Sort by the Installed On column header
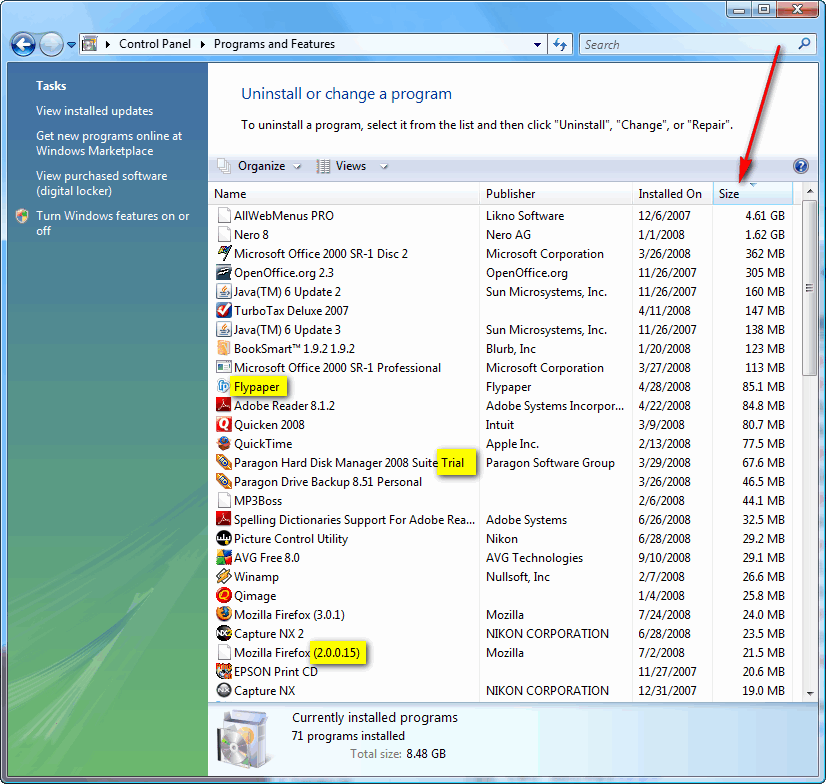826x784 pixels. coord(672,194)
